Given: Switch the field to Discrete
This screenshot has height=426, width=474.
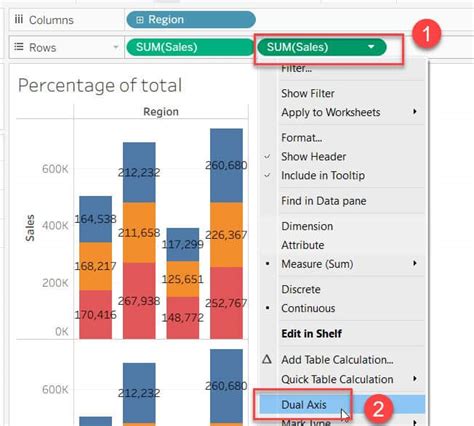Looking at the screenshot, I should coord(301,289).
